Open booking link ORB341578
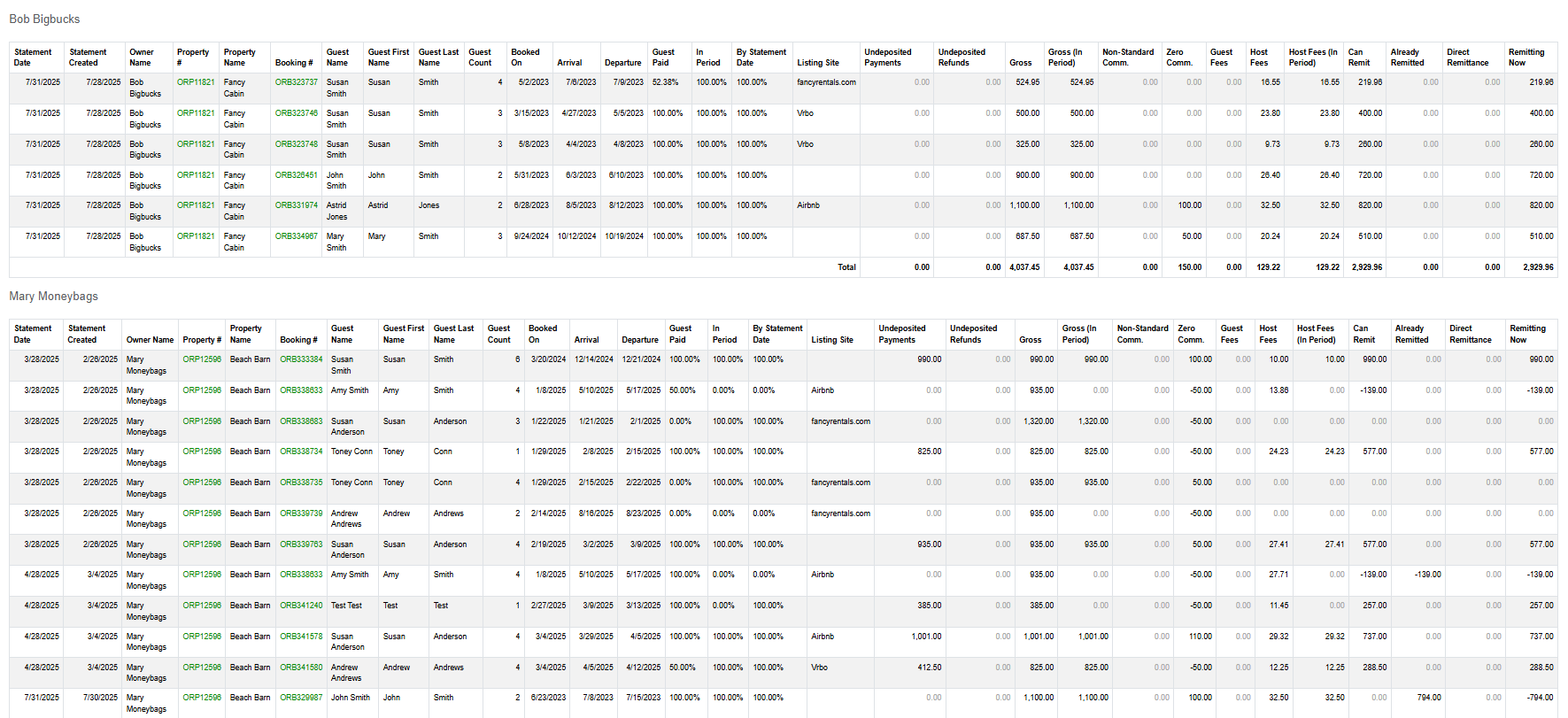This screenshot has width=1568, height=718. click(301, 637)
